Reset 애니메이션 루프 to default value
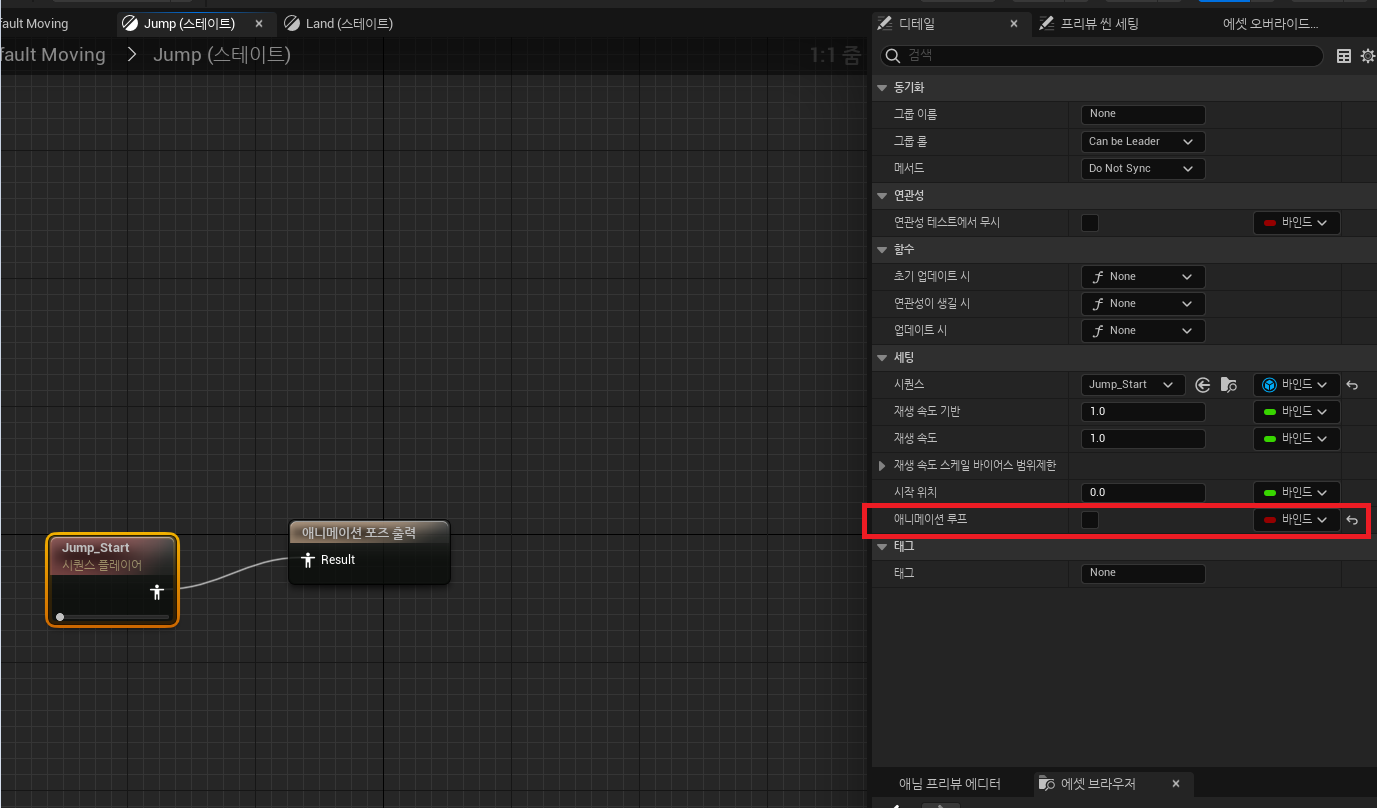Viewport: 1377px width, 808px height. pos(1352,520)
